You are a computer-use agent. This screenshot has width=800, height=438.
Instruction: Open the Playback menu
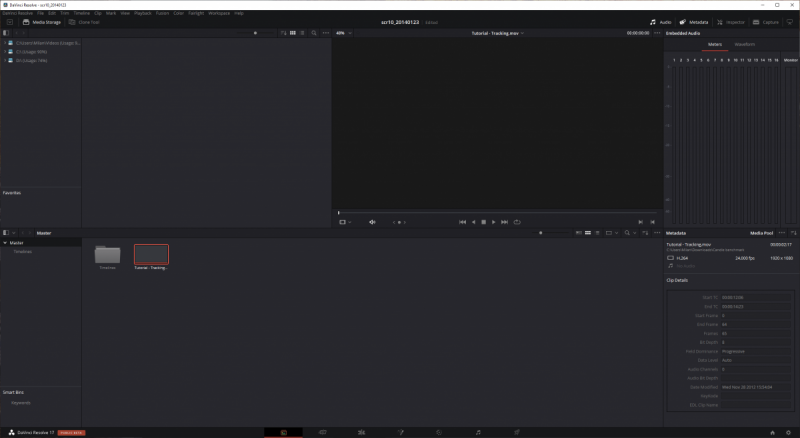pos(143,13)
